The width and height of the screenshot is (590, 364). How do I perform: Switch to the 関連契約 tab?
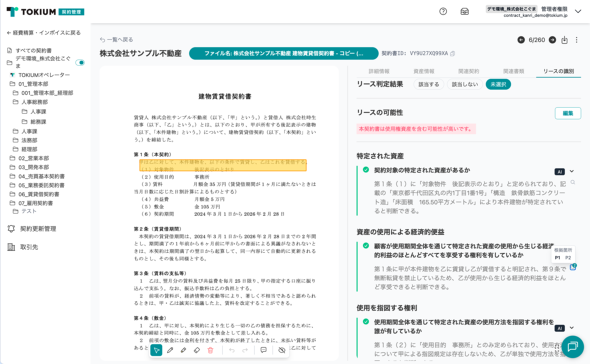pos(468,71)
